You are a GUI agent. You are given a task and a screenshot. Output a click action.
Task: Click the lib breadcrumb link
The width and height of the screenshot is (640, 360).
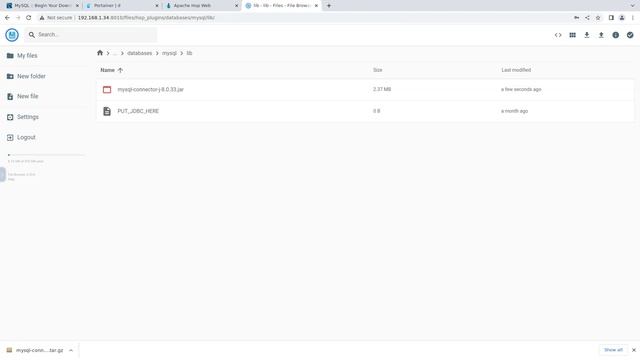tap(189, 53)
